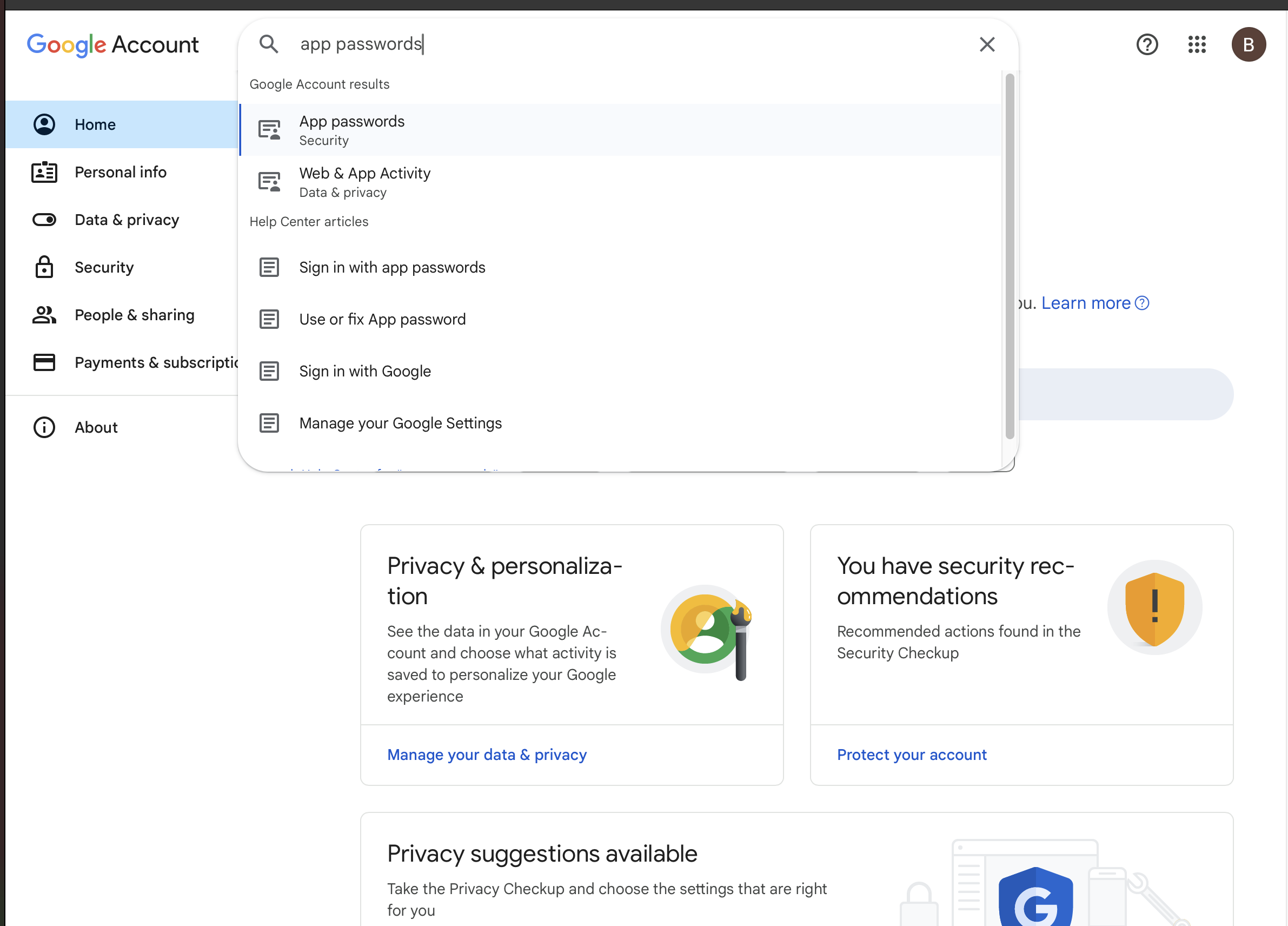
Task: Click the Security lock icon
Action: [x=44, y=267]
